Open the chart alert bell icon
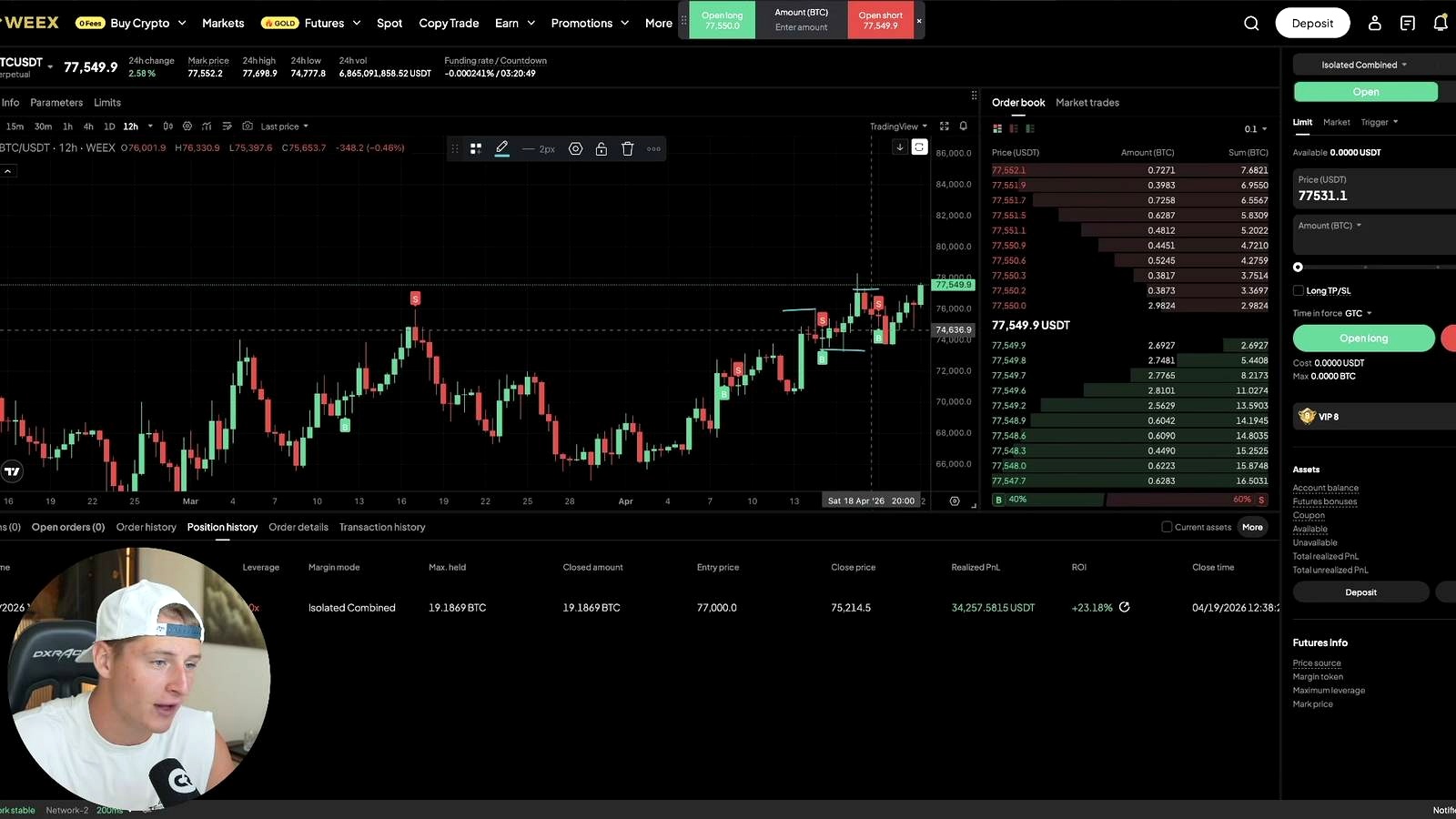Image resolution: width=1456 pixels, height=819 pixels. [963, 126]
